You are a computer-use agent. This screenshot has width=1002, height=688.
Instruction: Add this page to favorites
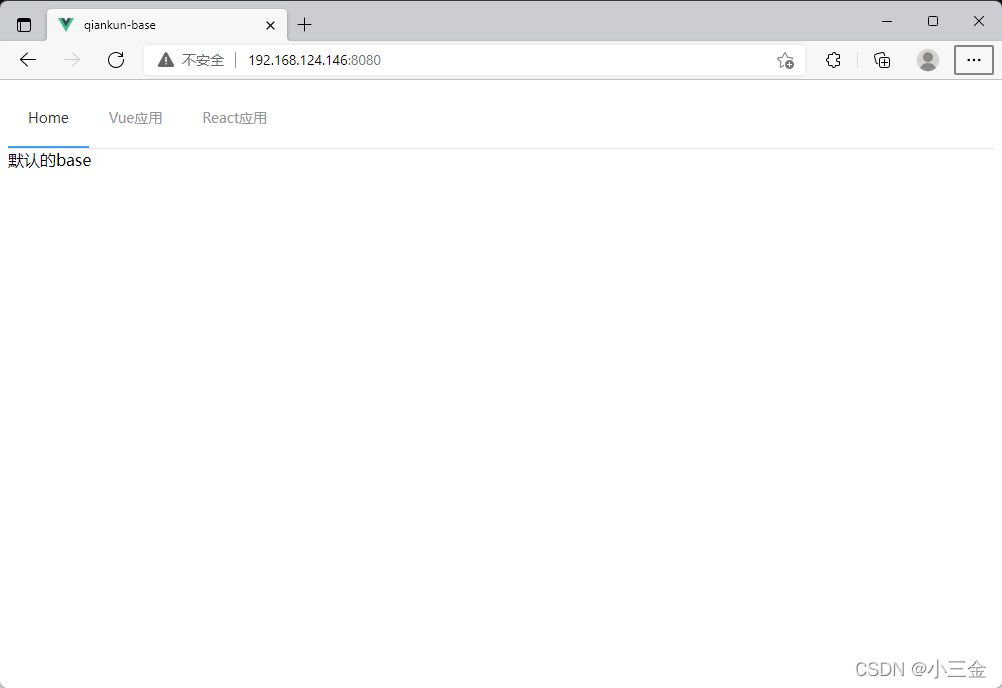tap(785, 60)
